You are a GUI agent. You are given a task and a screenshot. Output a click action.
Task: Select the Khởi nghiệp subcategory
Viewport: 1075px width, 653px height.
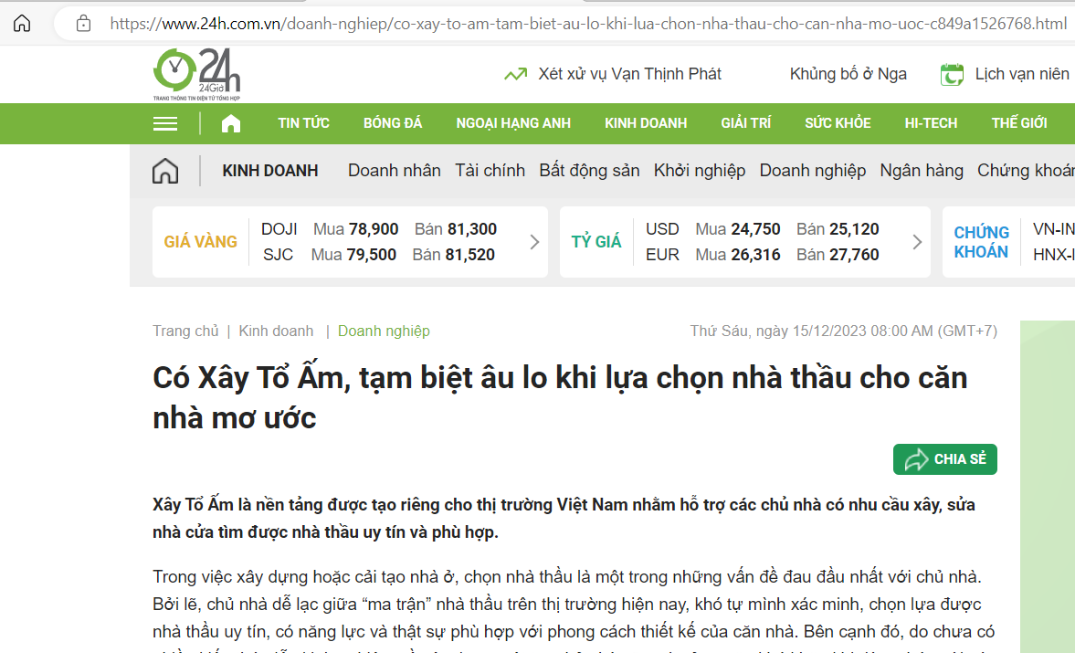(x=699, y=171)
